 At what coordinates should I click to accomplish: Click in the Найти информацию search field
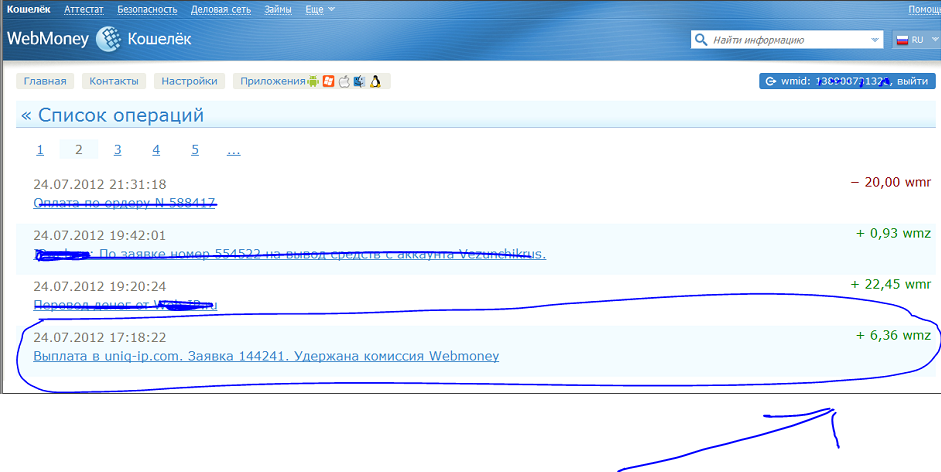789,40
